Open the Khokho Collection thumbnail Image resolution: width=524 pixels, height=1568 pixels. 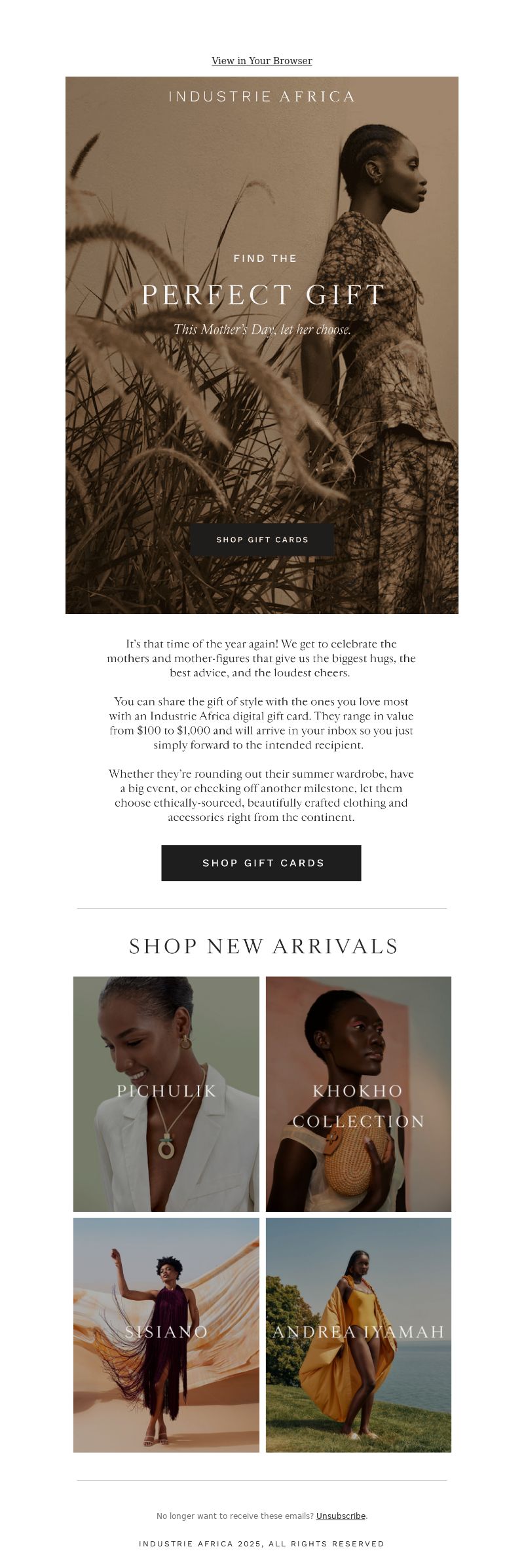pyautogui.click(x=358, y=1093)
